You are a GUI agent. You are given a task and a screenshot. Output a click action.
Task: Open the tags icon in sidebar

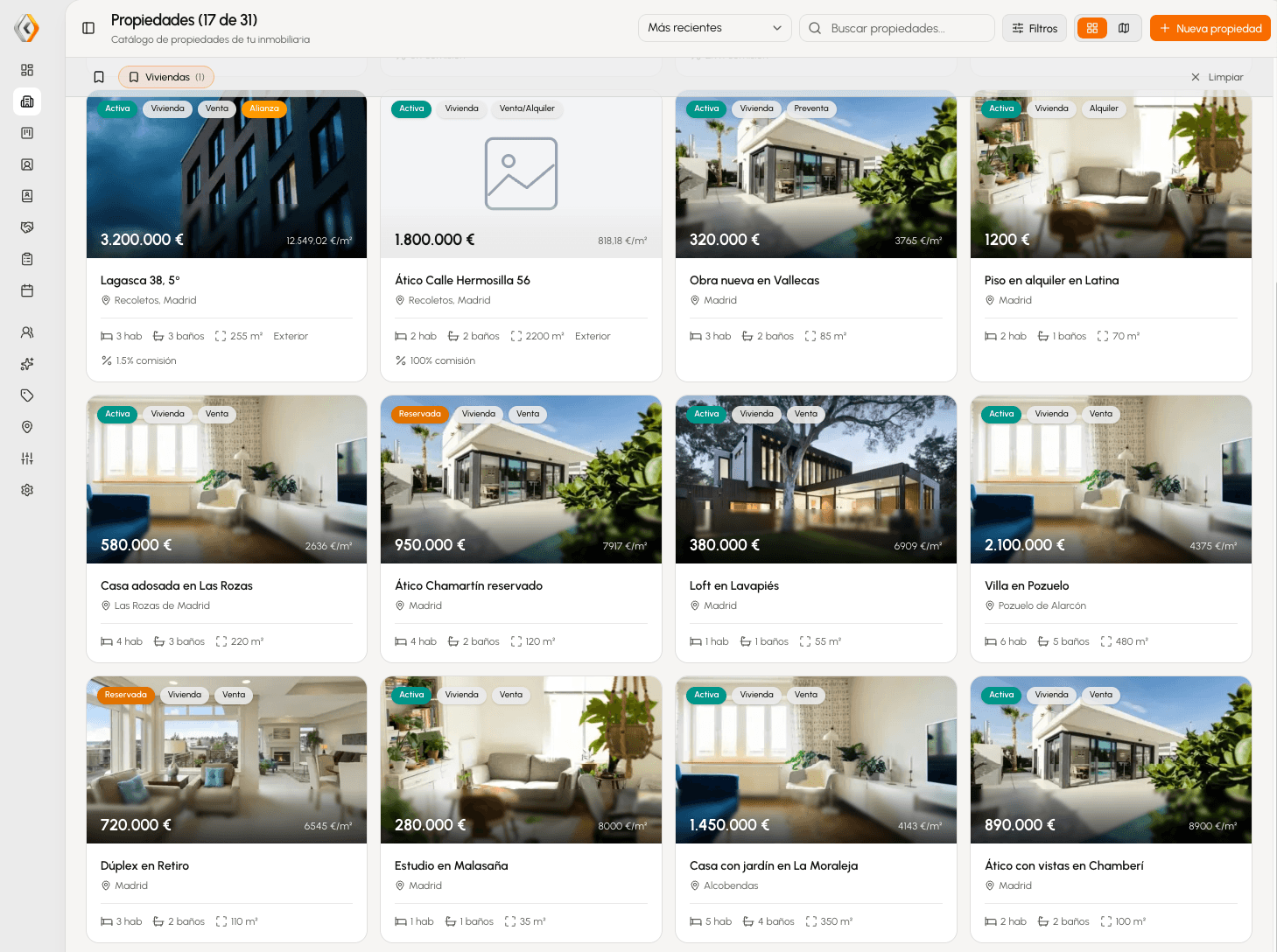27,395
